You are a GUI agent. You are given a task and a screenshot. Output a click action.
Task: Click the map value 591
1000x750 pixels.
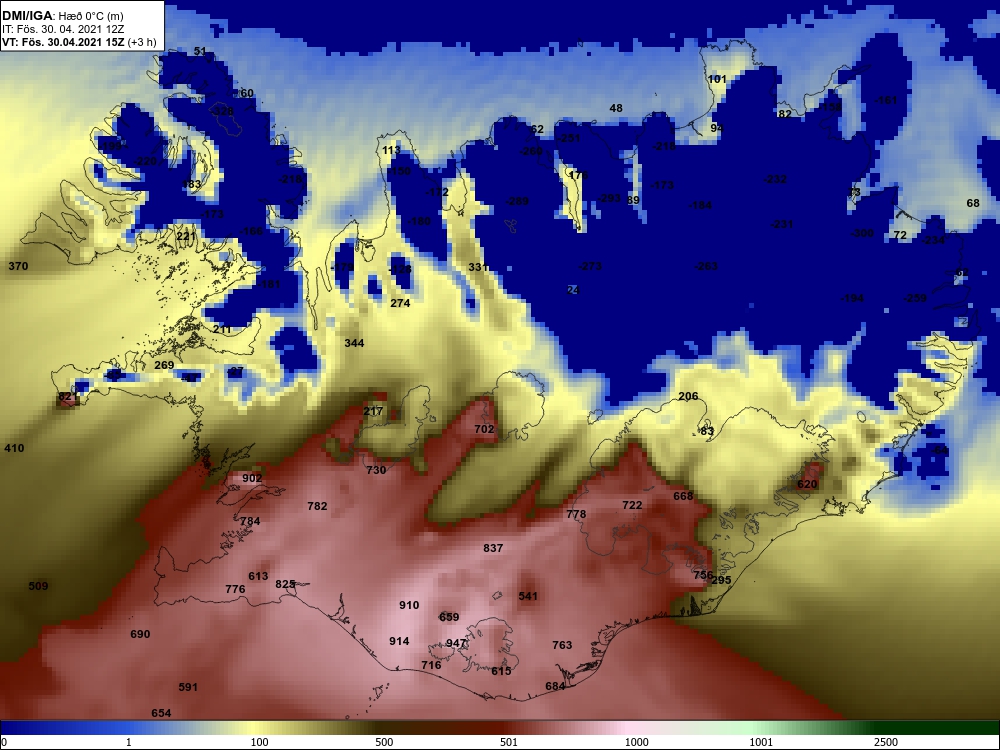point(188,688)
